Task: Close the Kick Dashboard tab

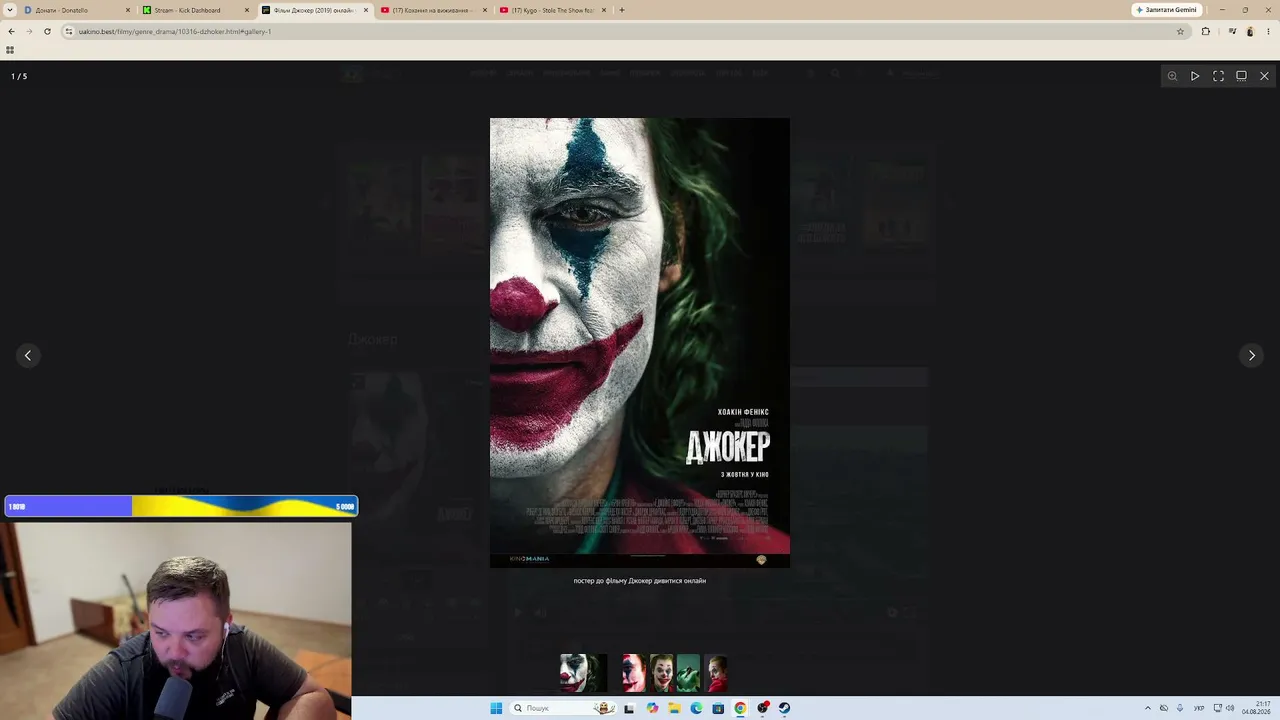Action: (x=247, y=10)
